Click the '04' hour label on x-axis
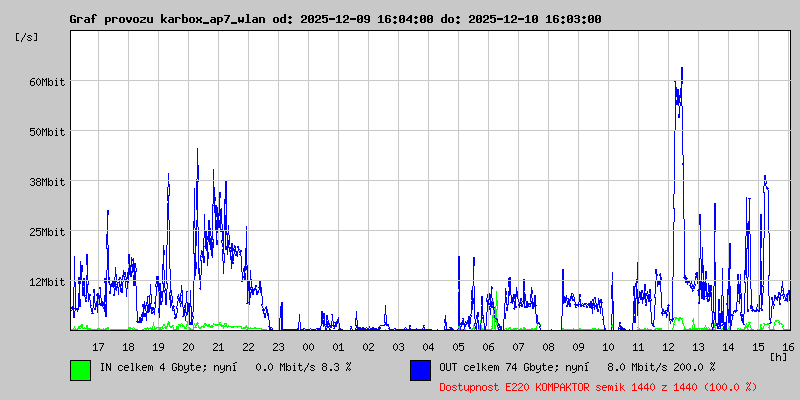This screenshot has height=400, width=800. (x=429, y=347)
